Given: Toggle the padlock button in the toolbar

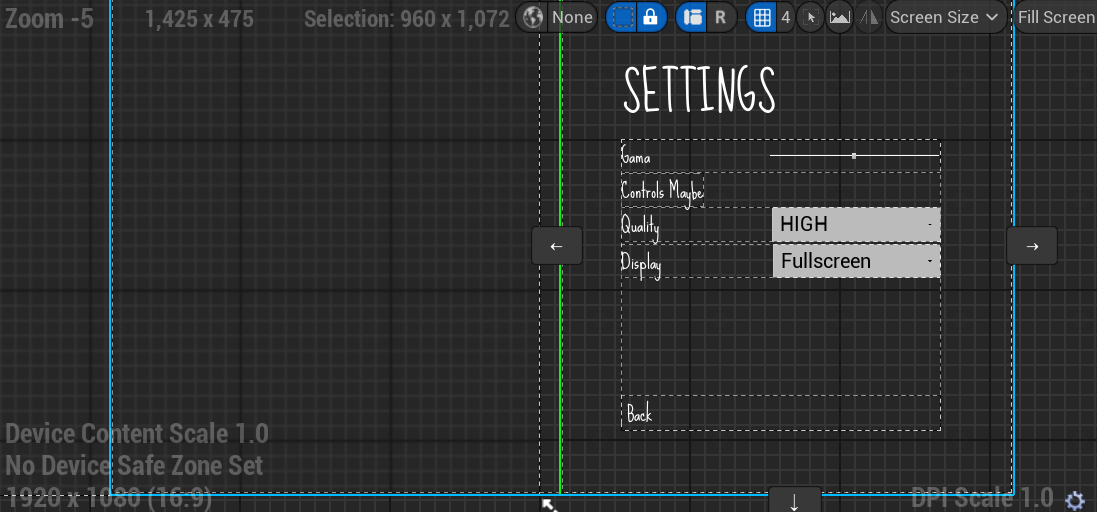Looking at the screenshot, I should [x=651, y=17].
